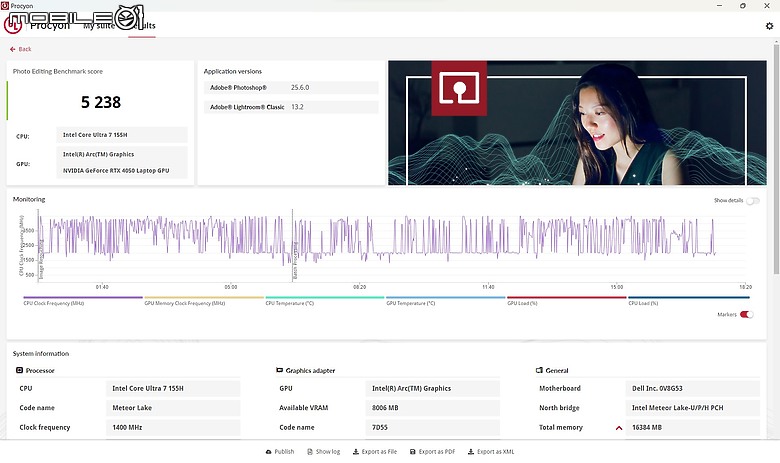Open the My suite tab
Viewport: 780px width, 463px height.
(x=98, y=26)
